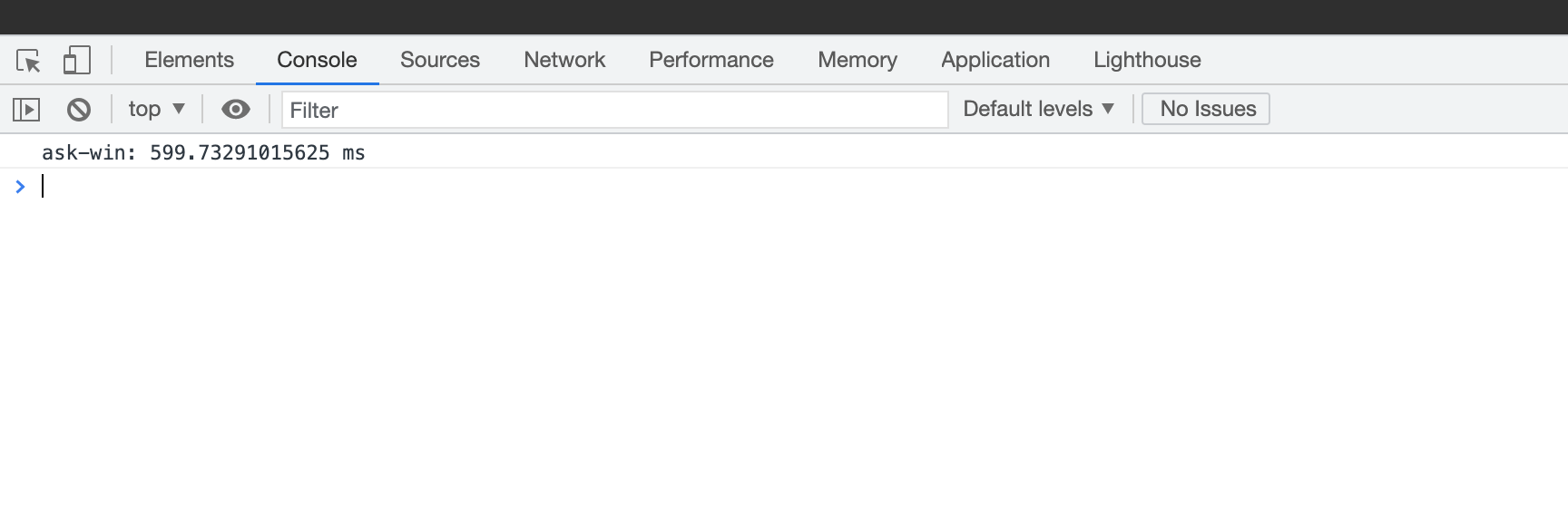Activate the inspect element picker icon
The image size is (1568, 524).
pyautogui.click(x=28, y=61)
